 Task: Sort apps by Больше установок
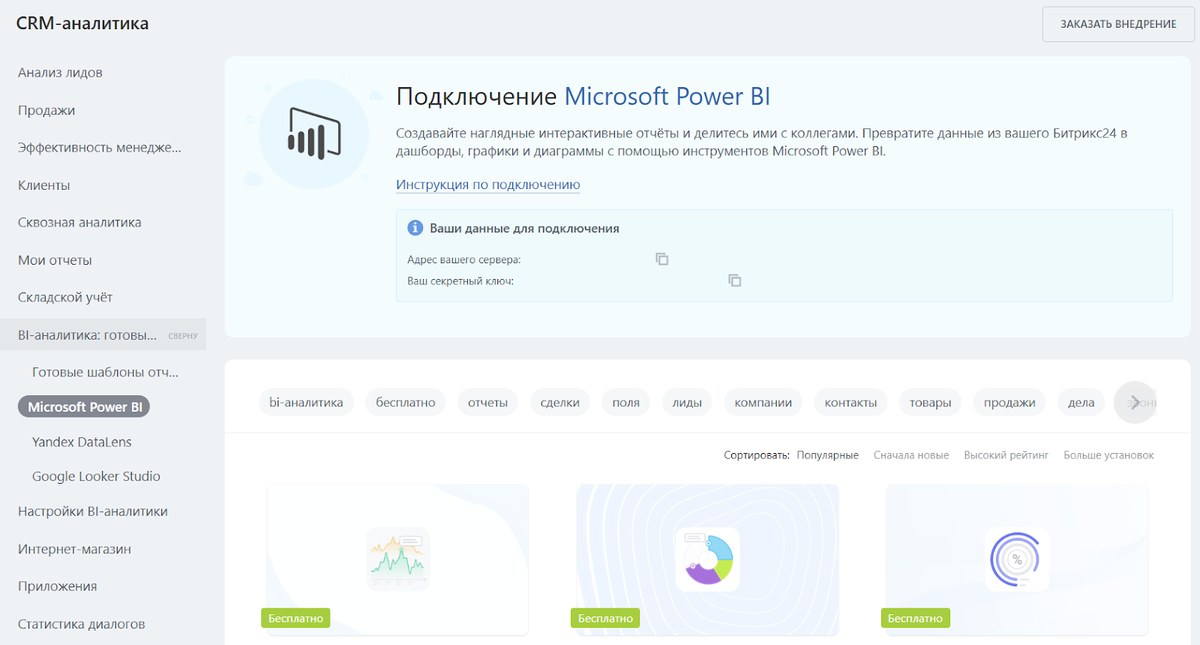coord(1108,455)
